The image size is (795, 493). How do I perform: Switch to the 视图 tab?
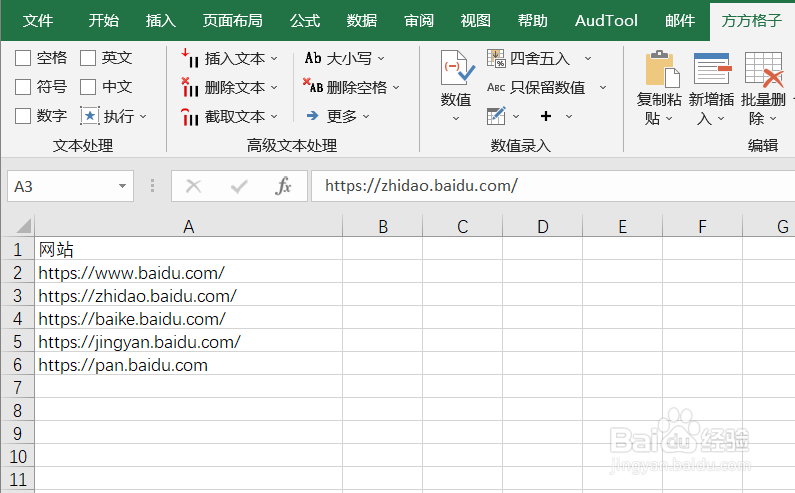(476, 21)
